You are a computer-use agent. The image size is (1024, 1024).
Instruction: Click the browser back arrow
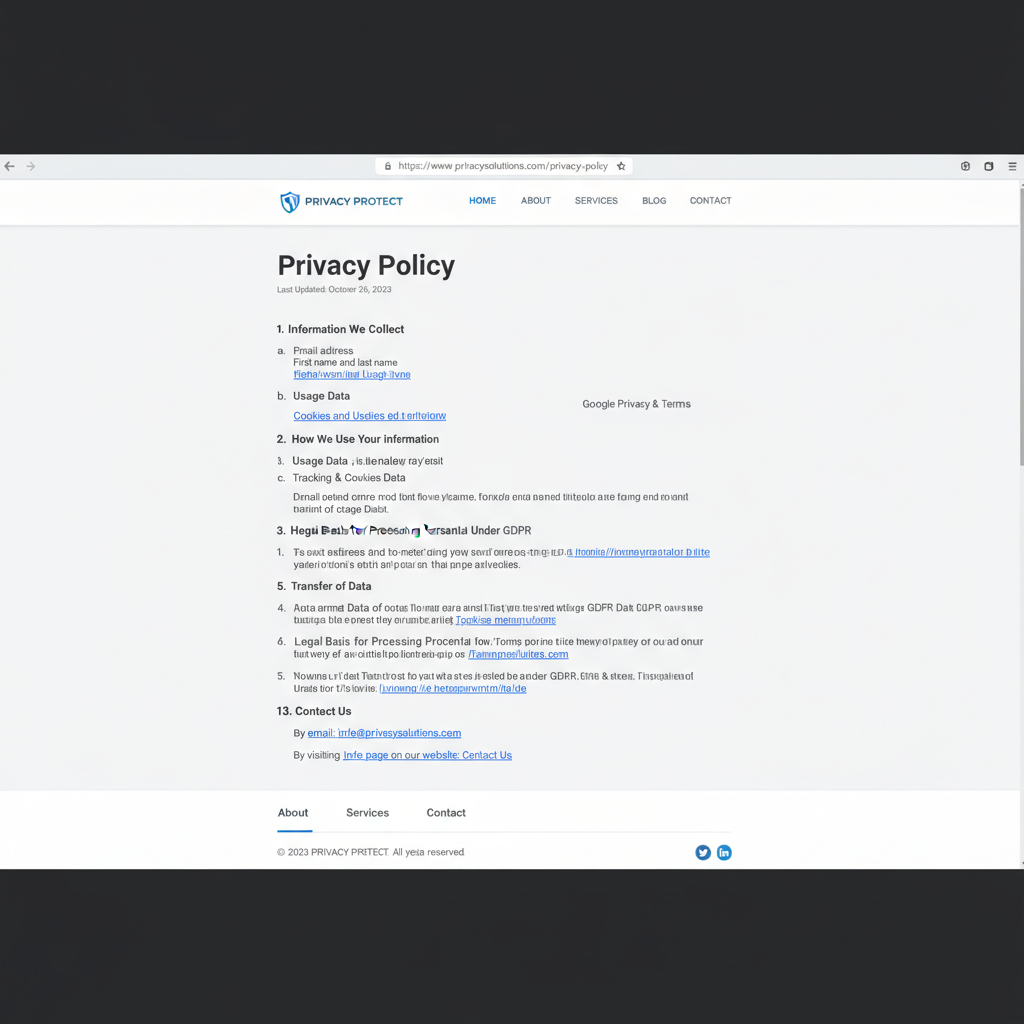tap(10, 166)
